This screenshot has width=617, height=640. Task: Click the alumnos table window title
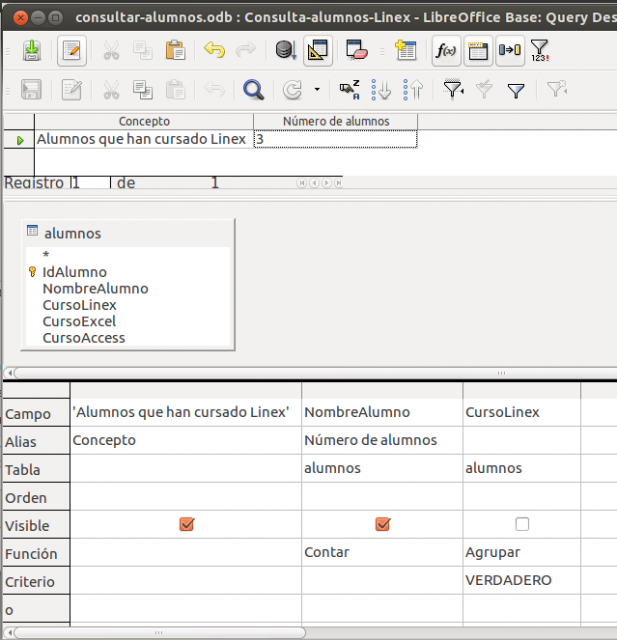[x=73, y=233]
